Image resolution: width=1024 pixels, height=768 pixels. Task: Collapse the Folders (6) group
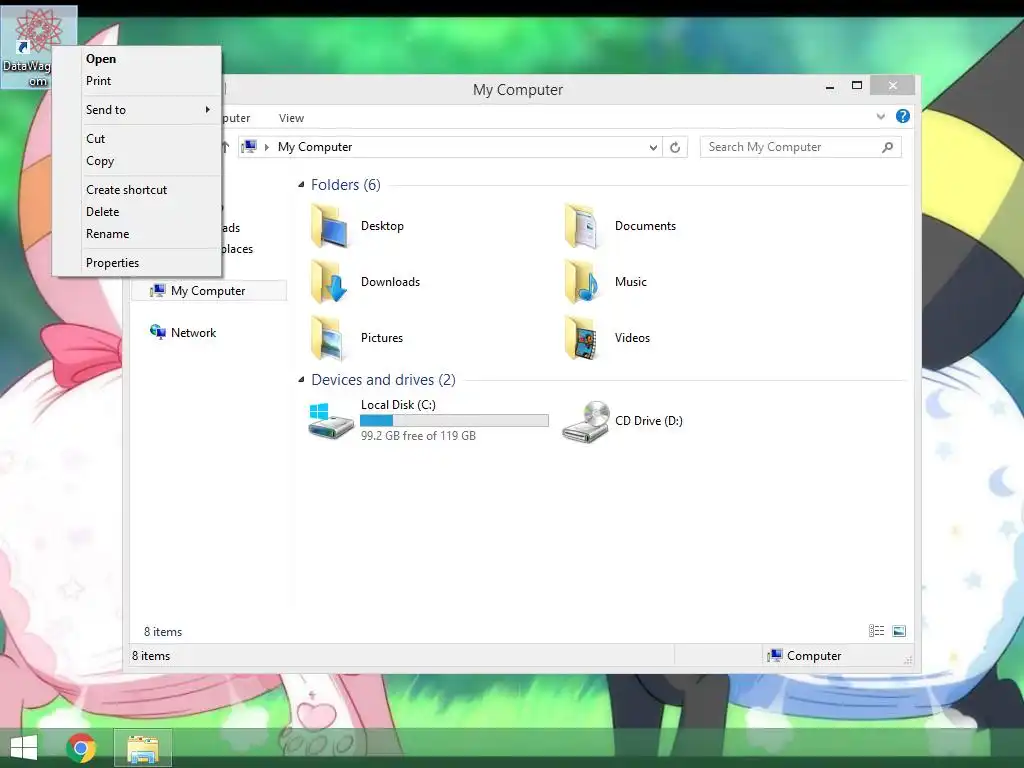coord(301,185)
